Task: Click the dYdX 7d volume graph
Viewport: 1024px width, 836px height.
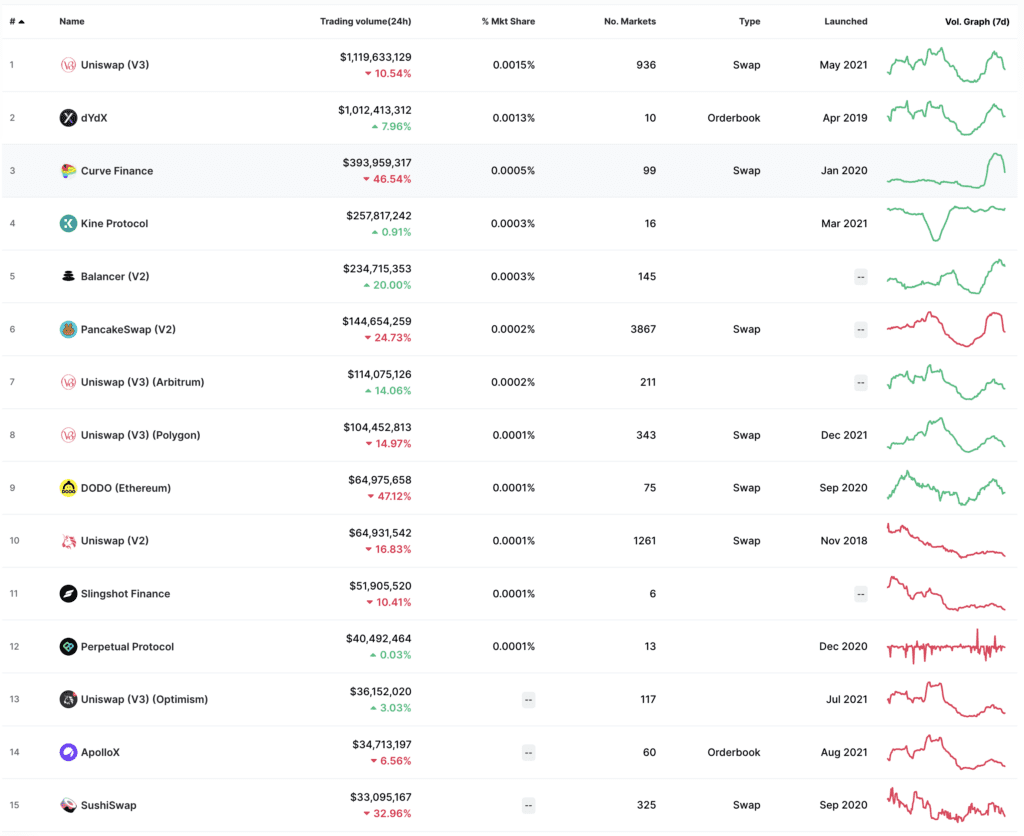Action: pos(946,118)
